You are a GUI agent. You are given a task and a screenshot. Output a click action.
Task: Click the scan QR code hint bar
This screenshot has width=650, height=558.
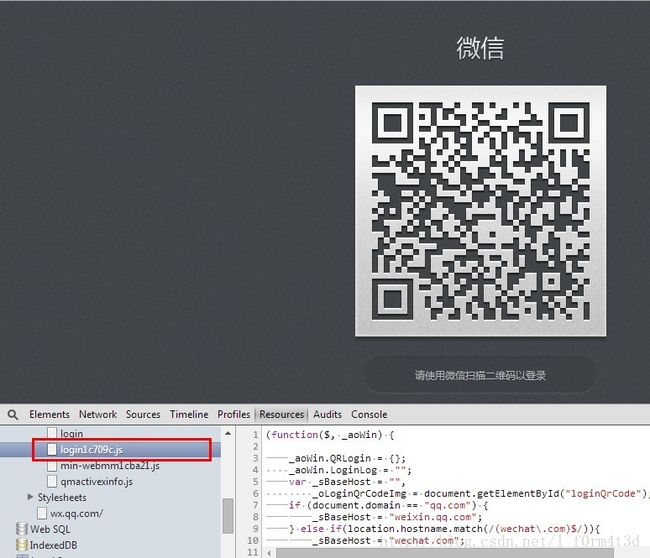(x=480, y=375)
